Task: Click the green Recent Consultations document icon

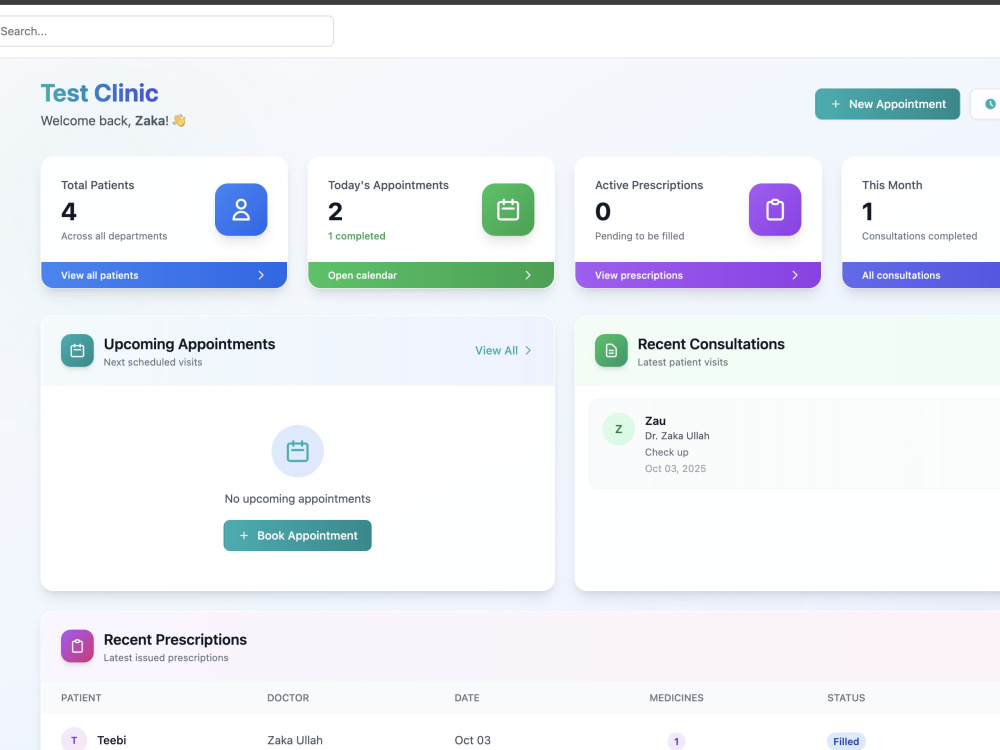Action: point(611,351)
